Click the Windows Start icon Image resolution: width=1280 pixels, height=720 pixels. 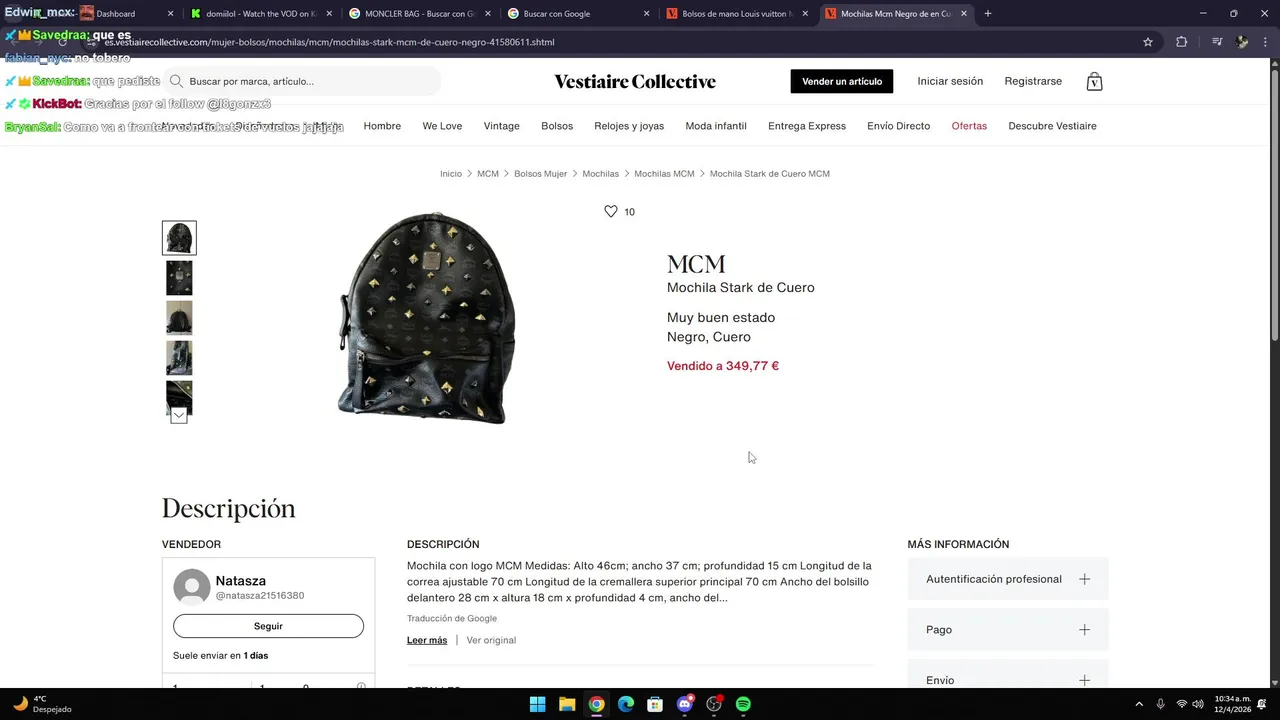537,704
